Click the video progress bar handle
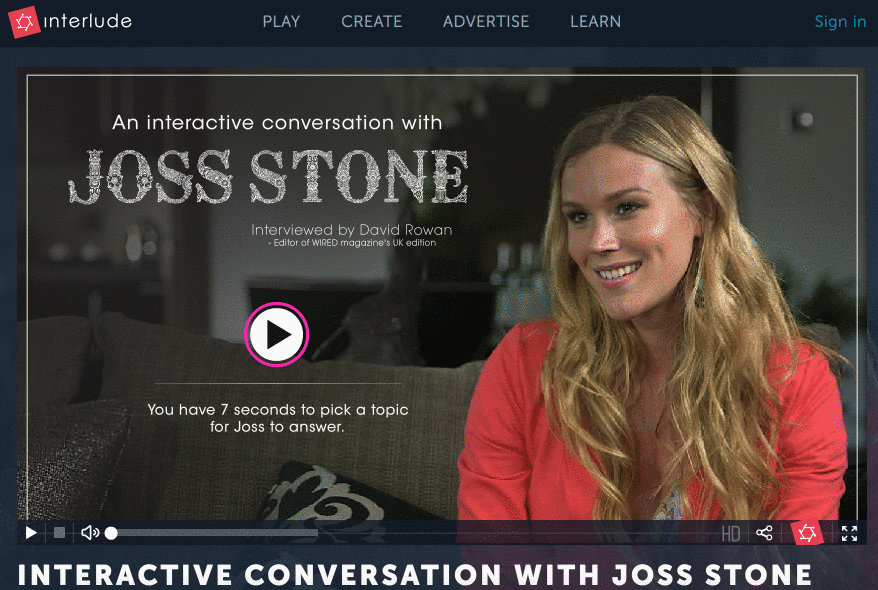Viewport: 878px width, 590px height. pos(111,533)
